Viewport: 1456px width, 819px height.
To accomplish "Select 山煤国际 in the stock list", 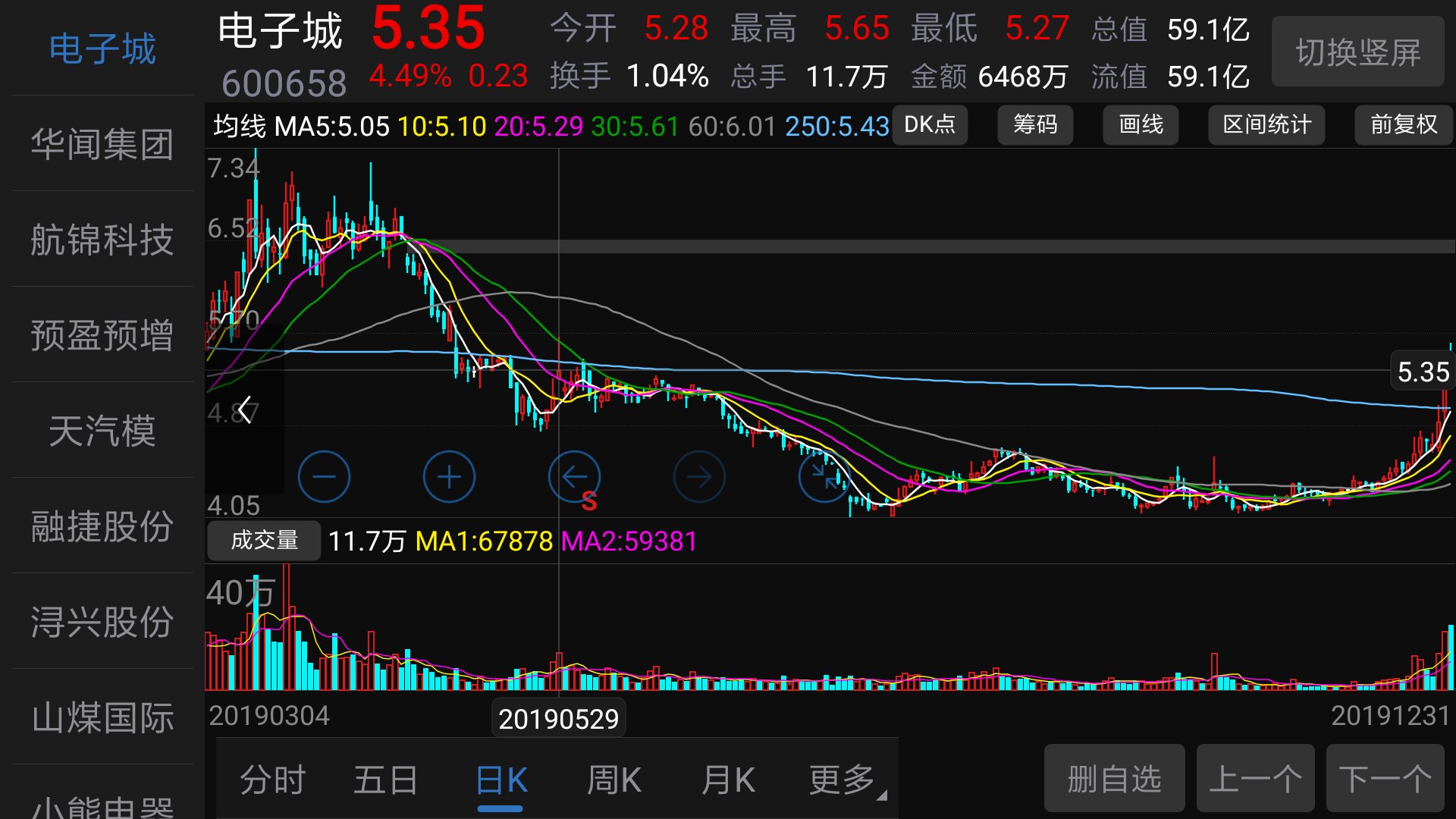I will [102, 717].
